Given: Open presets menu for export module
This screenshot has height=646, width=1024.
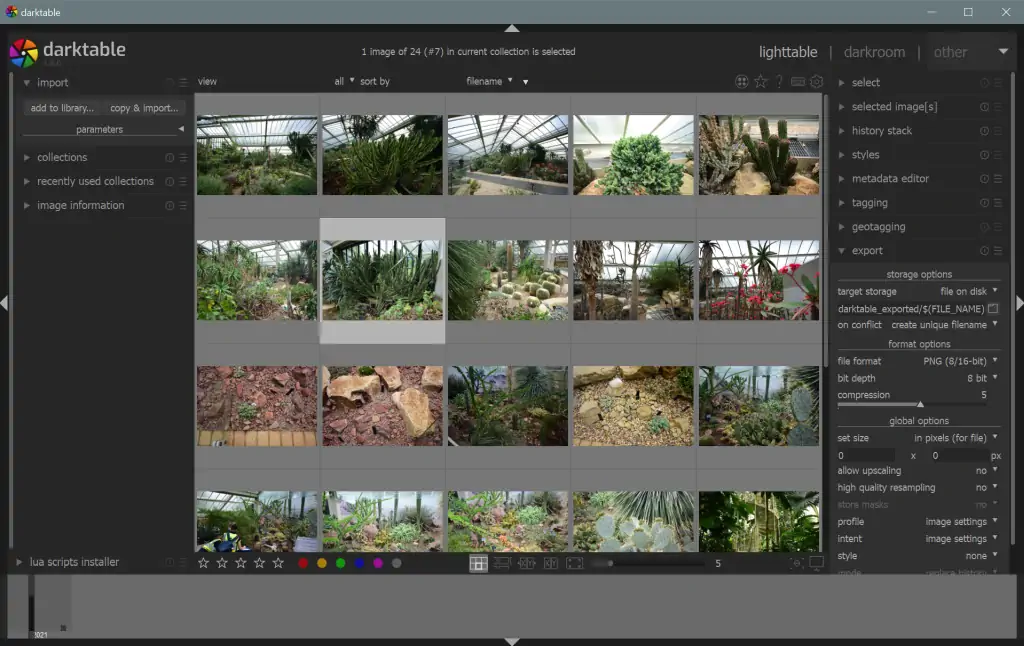Looking at the screenshot, I should pyautogui.click(x=998, y=251).
